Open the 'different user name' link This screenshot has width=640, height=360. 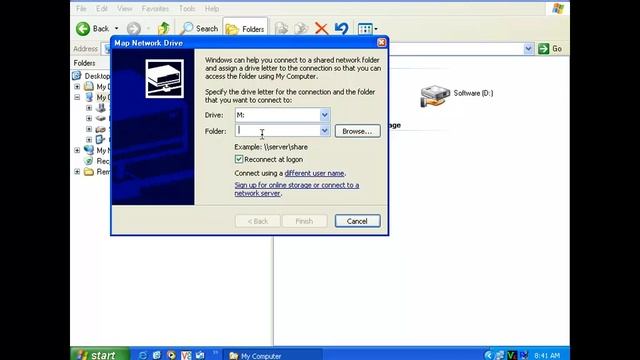314,173
